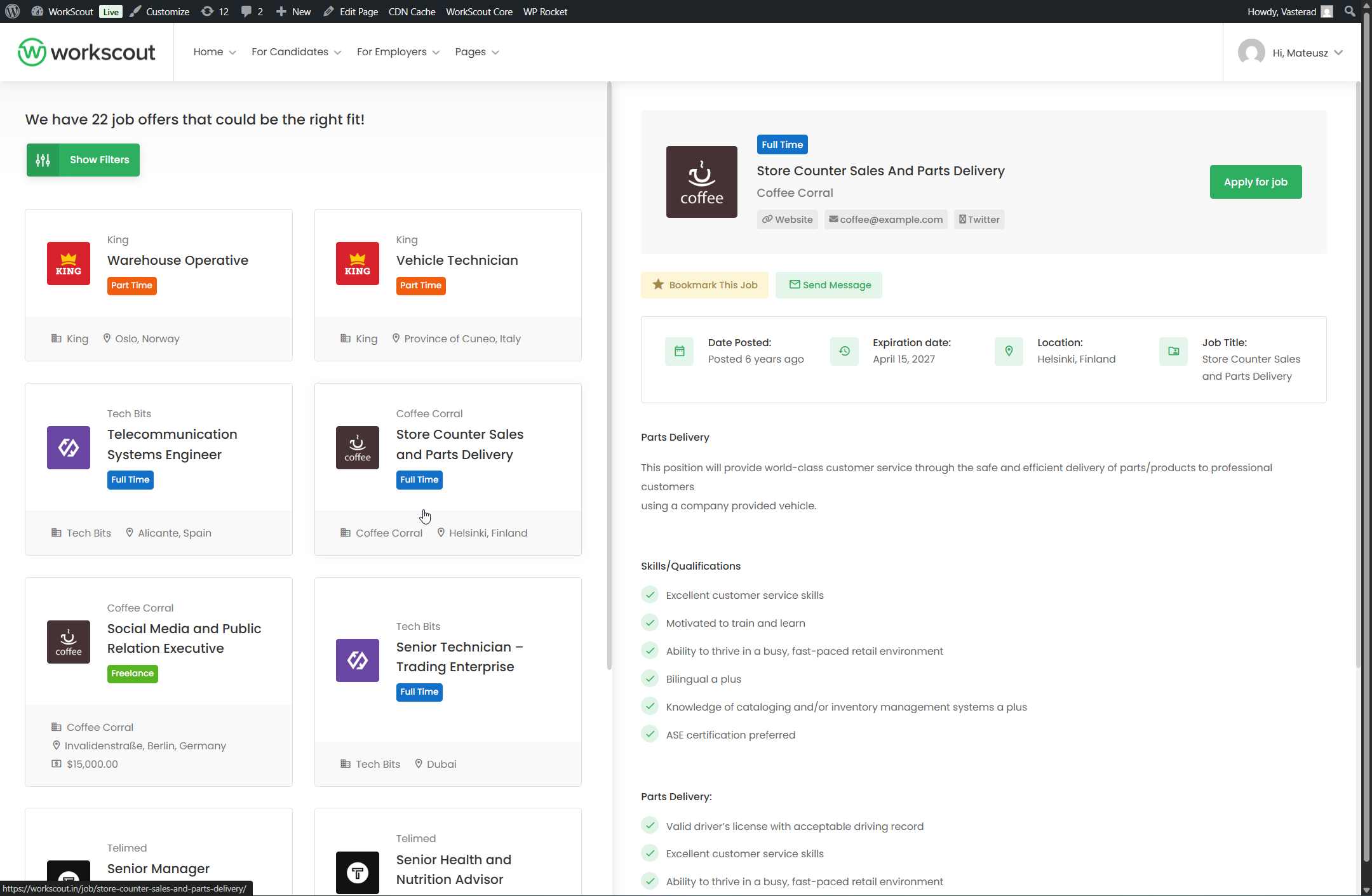Click Bookmark This Job button
Screen dimensions: 1372x896
(x=704, y=285)
